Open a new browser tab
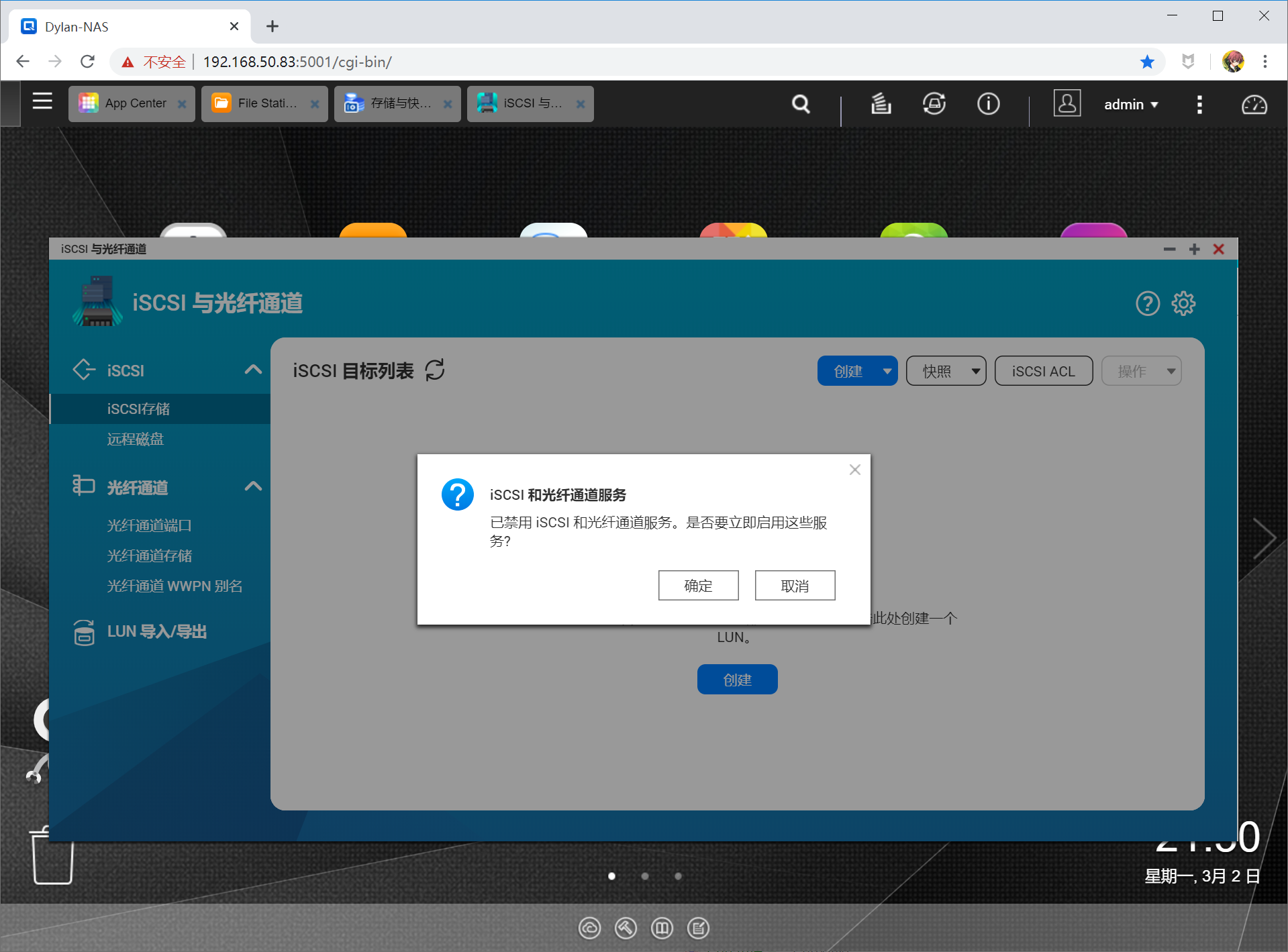 tap(272, 26)
